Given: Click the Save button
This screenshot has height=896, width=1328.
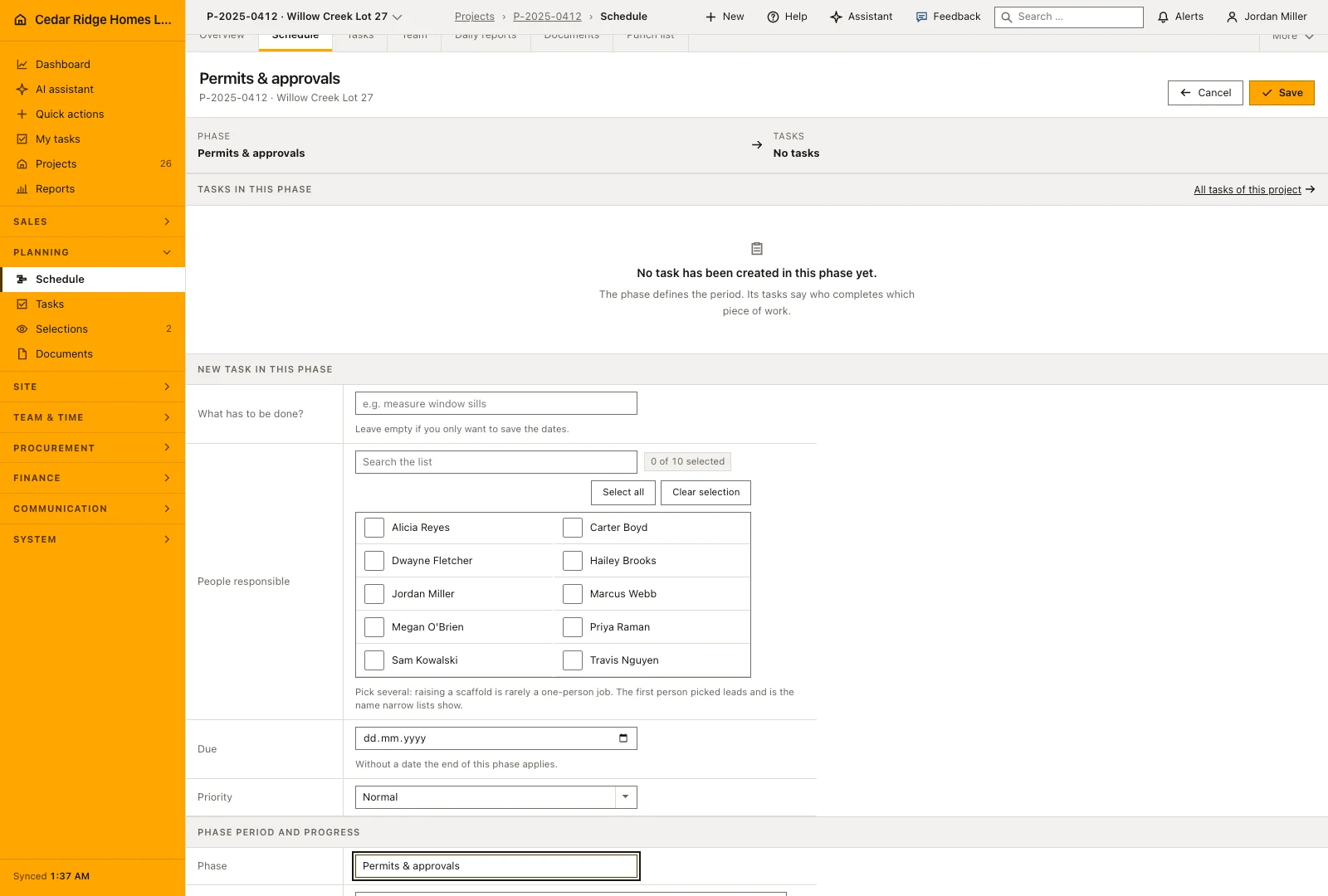Looking at the screenshot, I should click(1282, 93).
